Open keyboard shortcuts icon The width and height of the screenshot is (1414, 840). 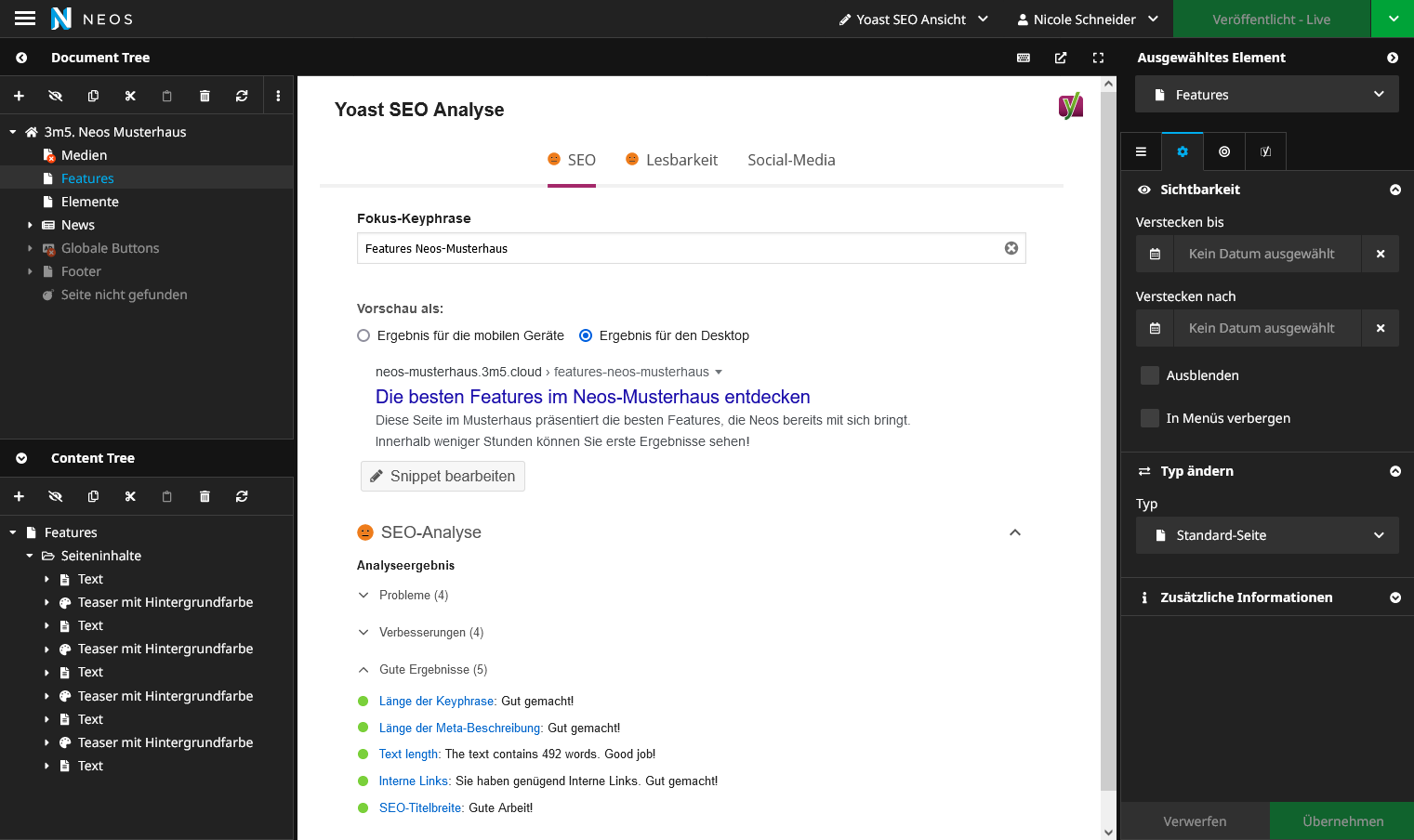1024,58
